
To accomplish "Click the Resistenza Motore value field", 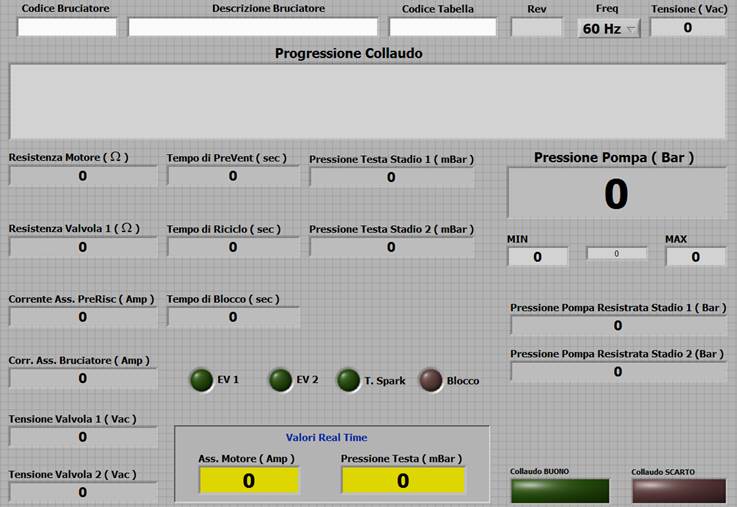I will (83, 177).
